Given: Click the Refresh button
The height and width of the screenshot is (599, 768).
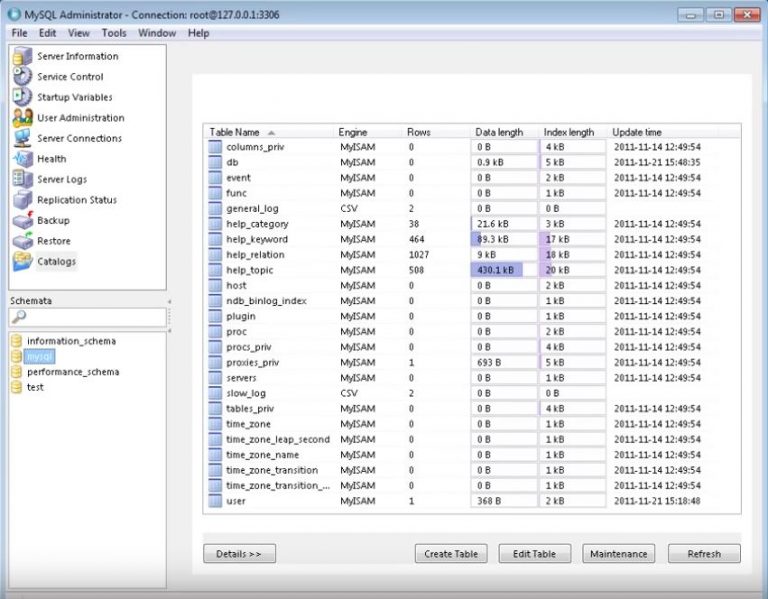Looking at the screenshot, I should [x=704, y=554].
